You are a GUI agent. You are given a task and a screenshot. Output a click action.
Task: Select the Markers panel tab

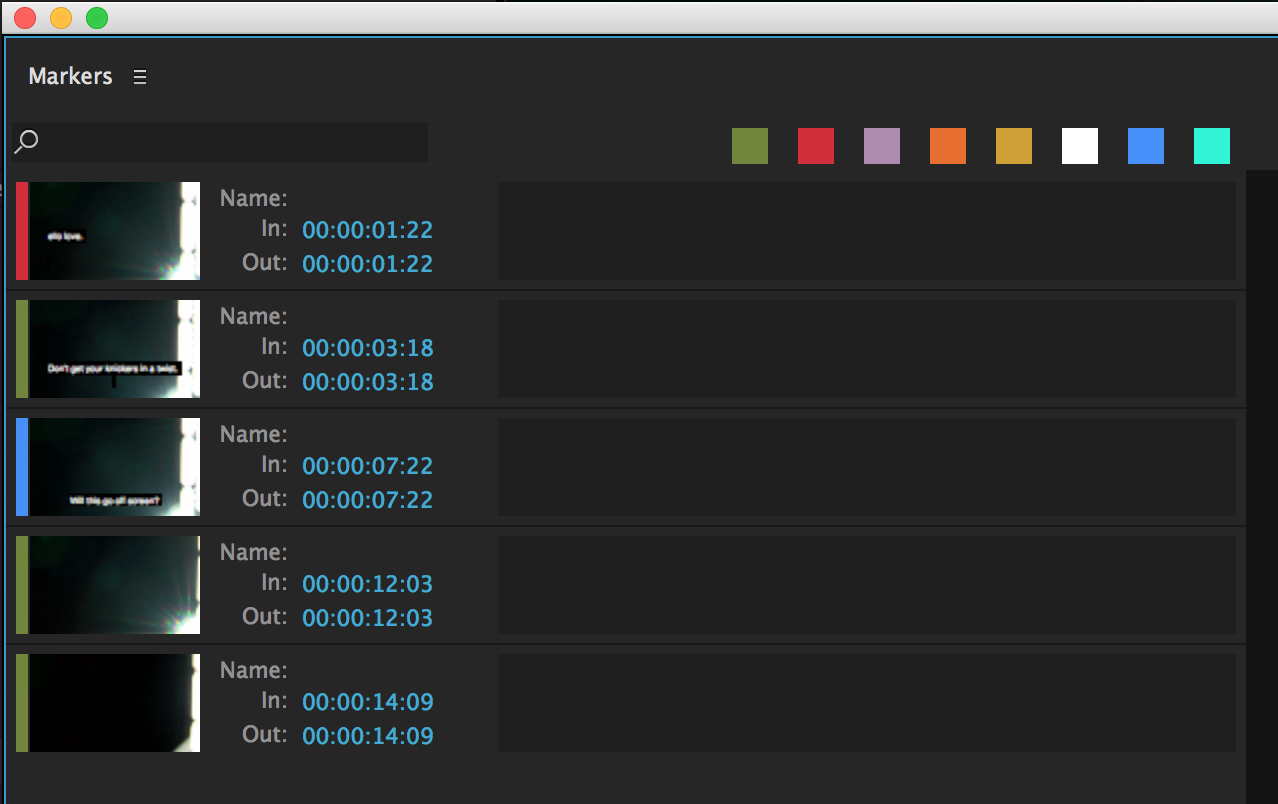pos(70,76)
